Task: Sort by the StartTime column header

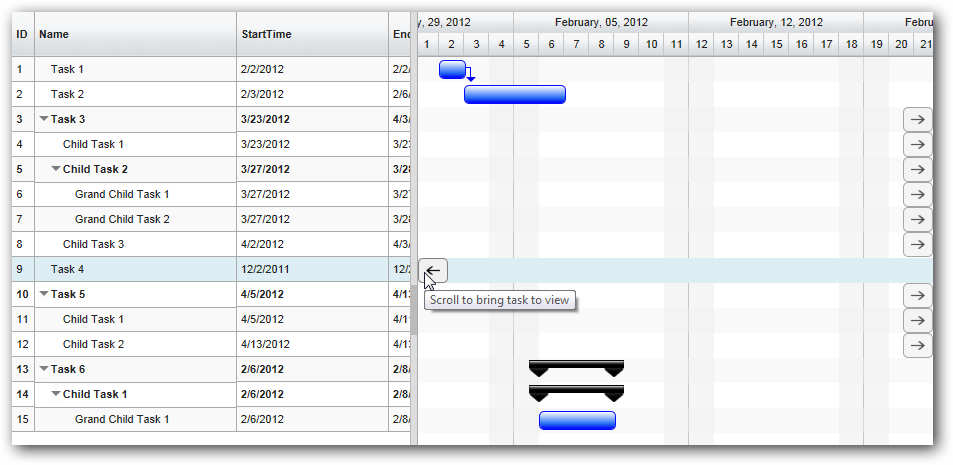Action: click(x=312, y=34)
